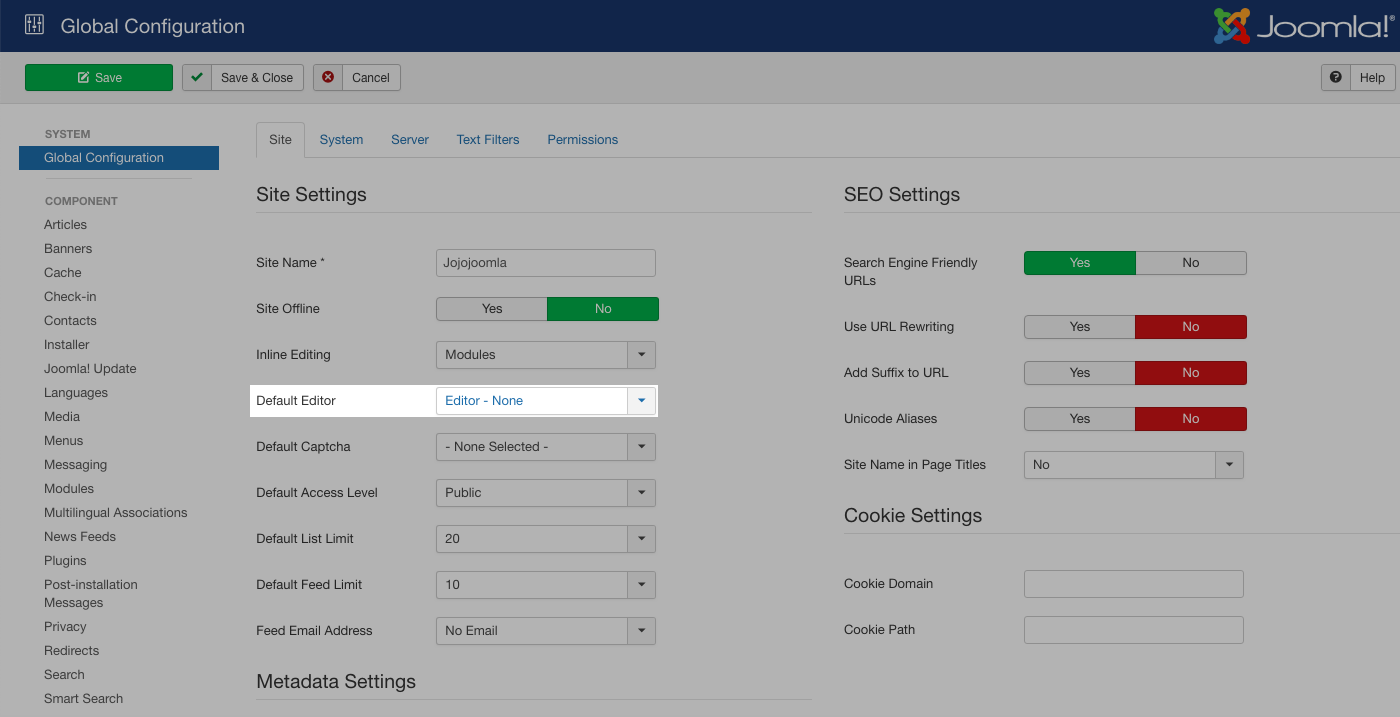Open Menus in the sidebar

pyautogui.click(x=64, y=441)
